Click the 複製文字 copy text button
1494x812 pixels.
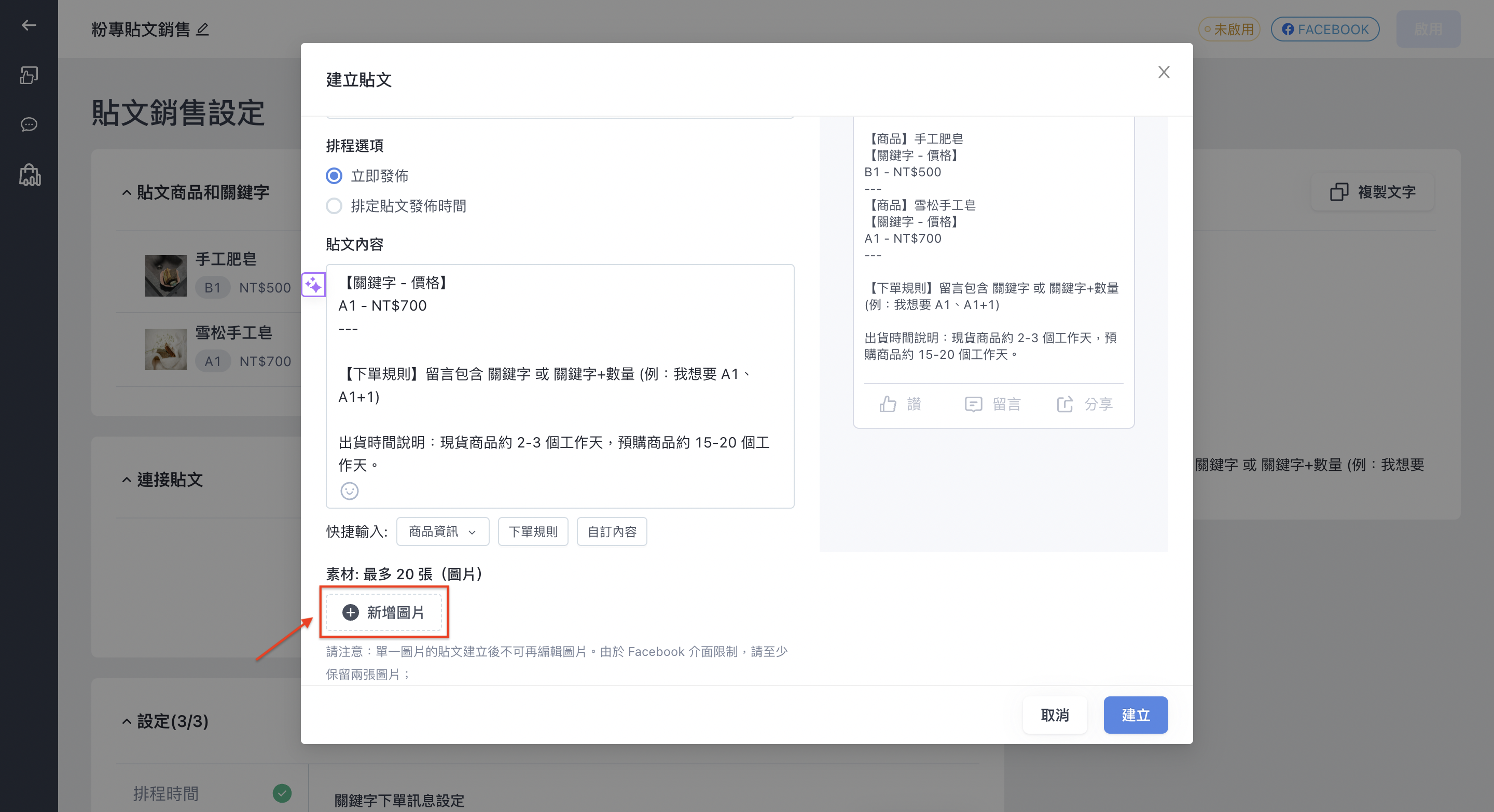(x=1372, y=192)
